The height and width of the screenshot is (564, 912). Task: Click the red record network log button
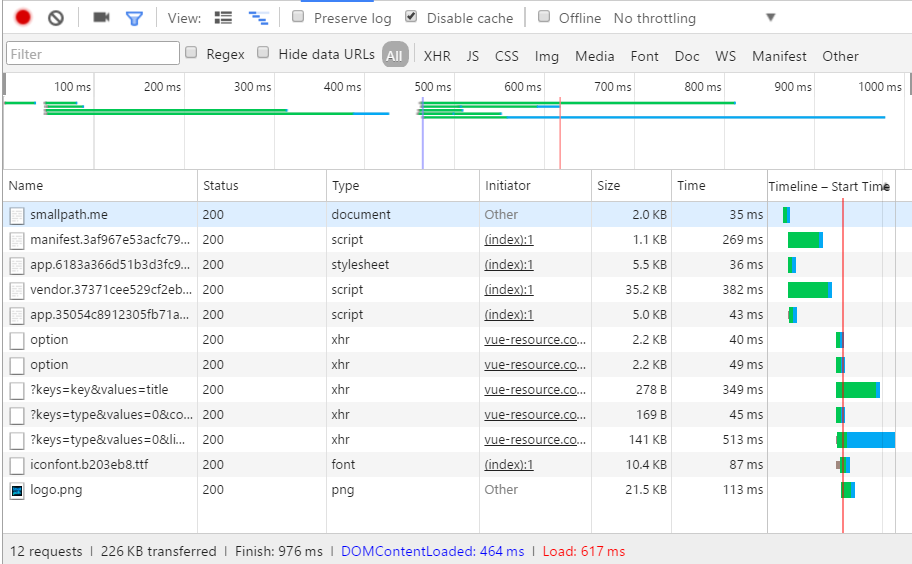(23, 17)
